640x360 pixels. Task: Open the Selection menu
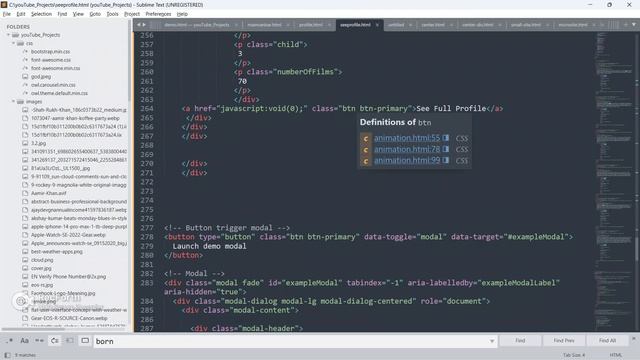click(x=42, y=14)
